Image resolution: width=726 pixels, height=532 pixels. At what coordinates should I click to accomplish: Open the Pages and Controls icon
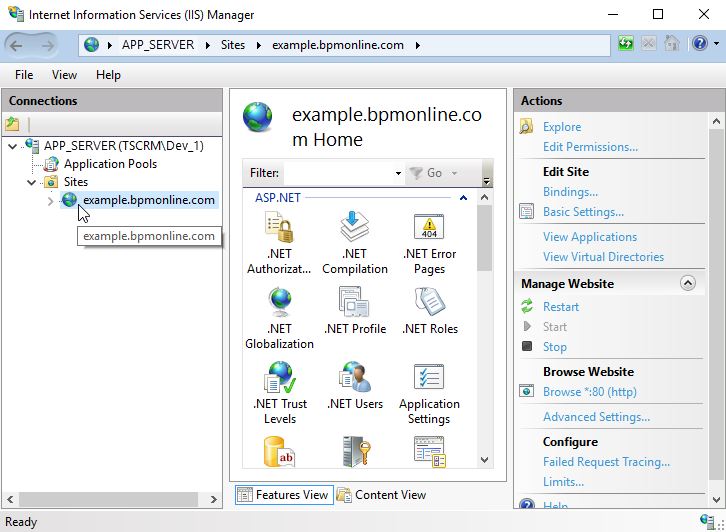click(x=430, y=451)
